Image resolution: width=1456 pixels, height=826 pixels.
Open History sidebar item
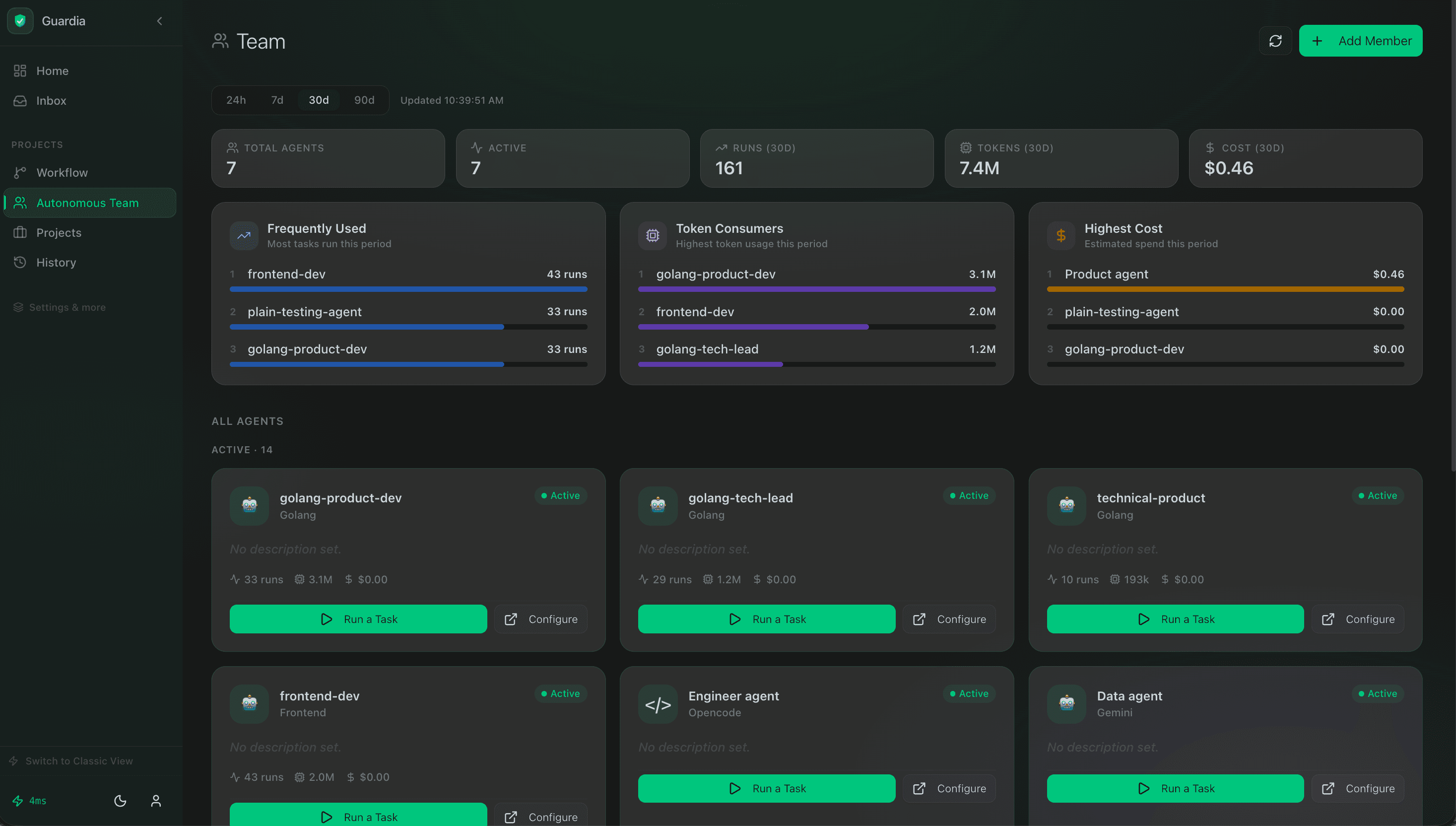pyautogui.click(x=91, y=262)
